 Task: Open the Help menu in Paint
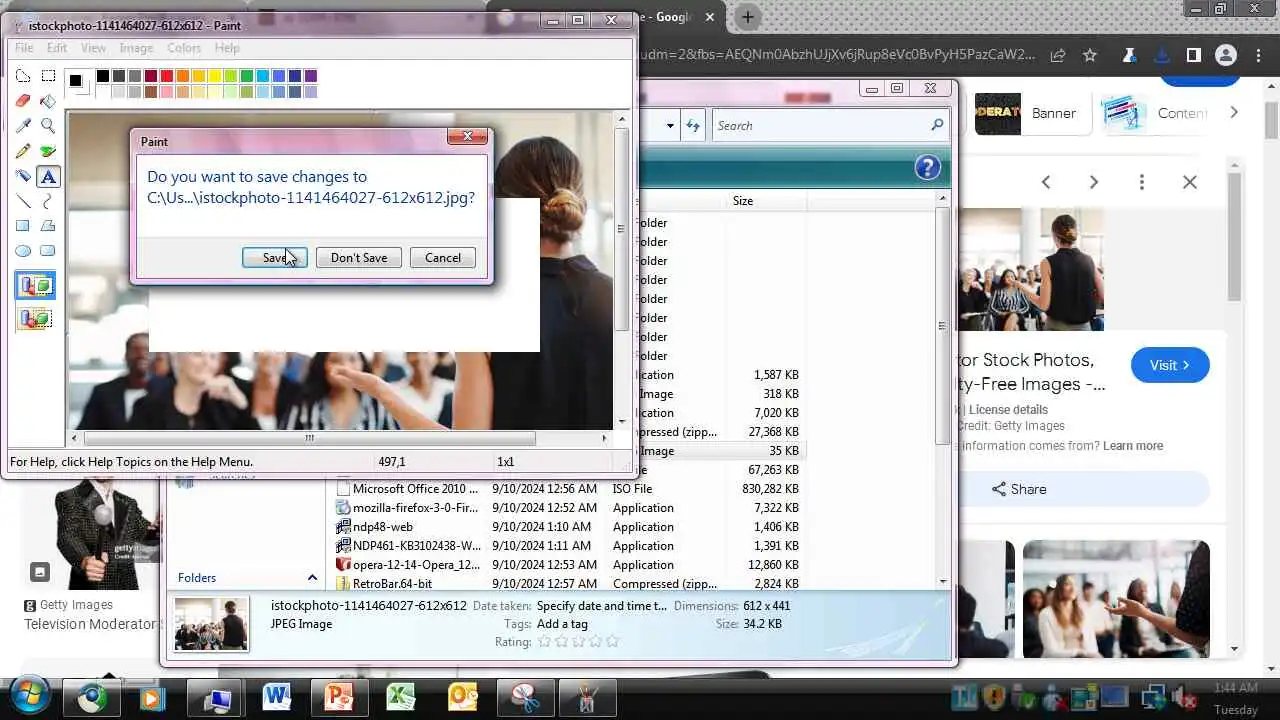click(227, 48)
